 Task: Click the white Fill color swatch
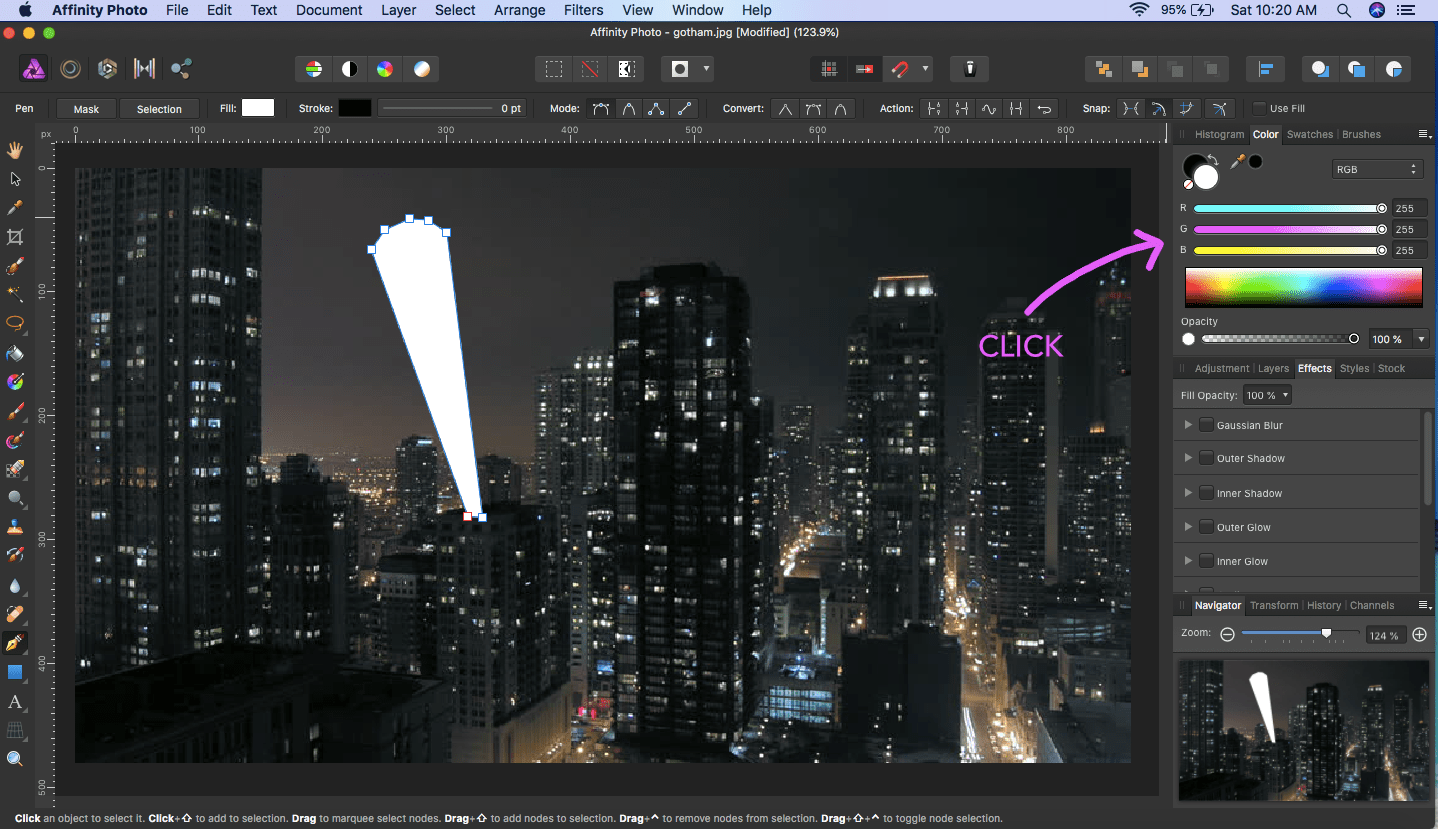coord(258,108)
